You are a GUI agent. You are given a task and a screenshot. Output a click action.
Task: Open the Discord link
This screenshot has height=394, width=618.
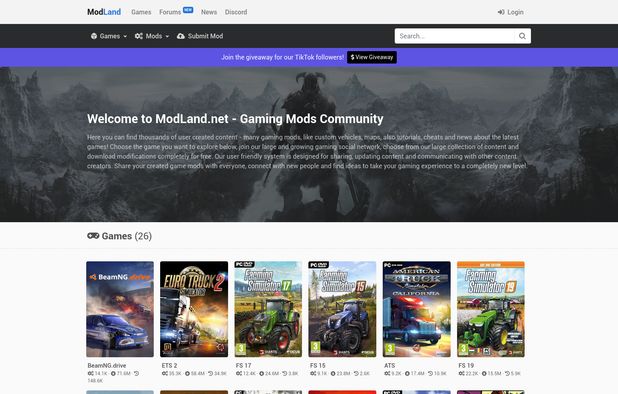coord(236,12)
